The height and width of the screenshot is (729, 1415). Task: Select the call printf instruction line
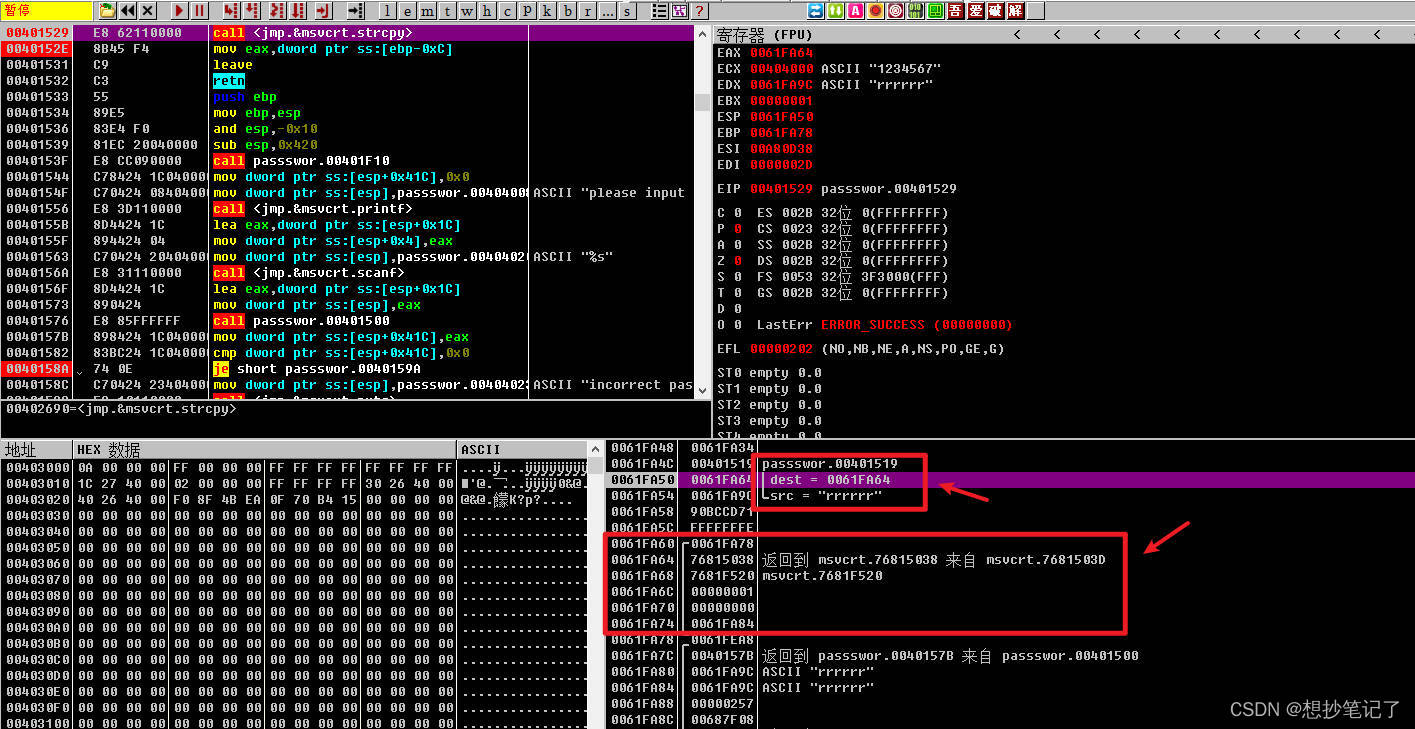348,209
